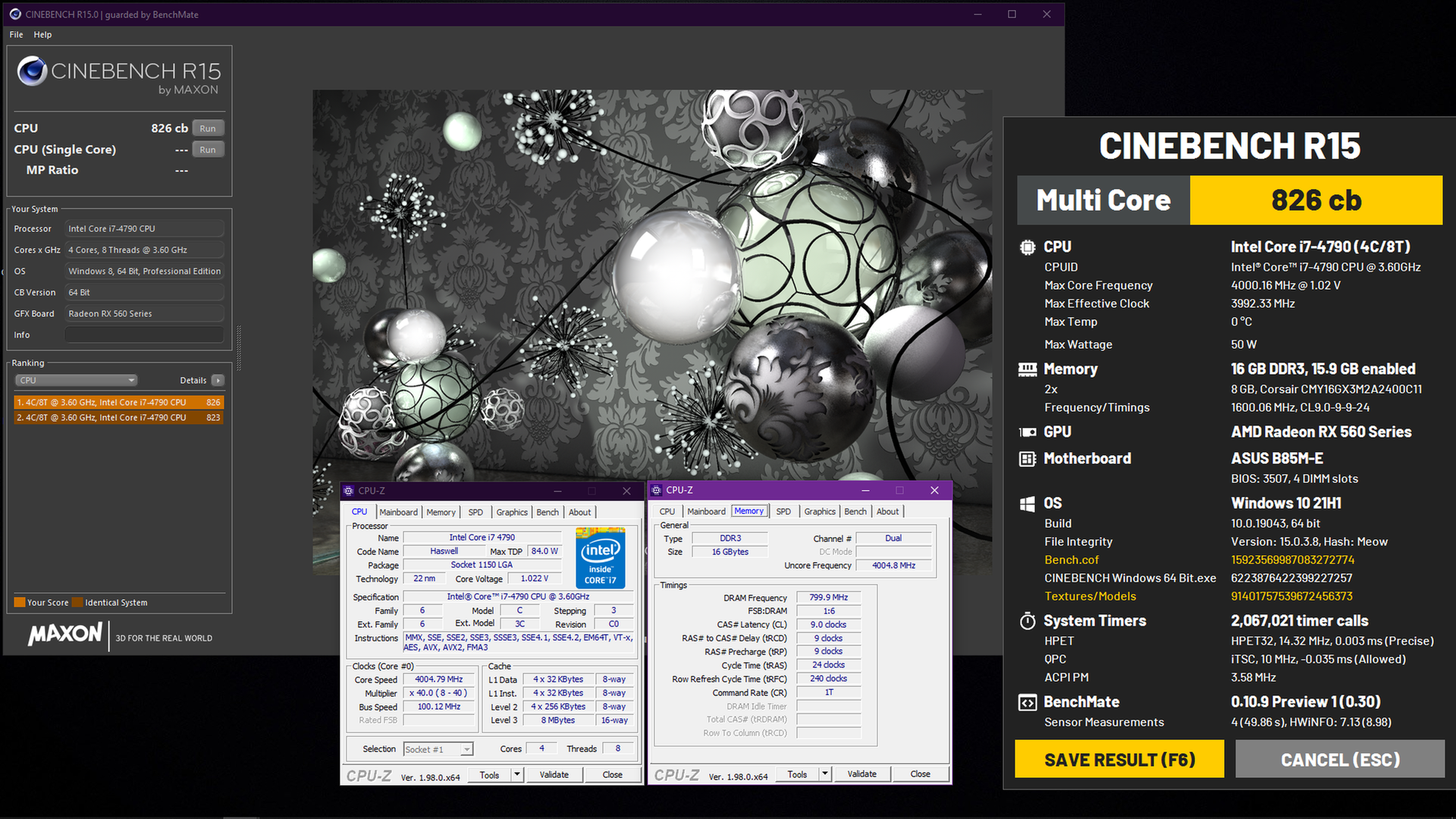Click the Bench.cof file integrity link
This screenshot has height=819, width=1456.
pos(1072,560)
